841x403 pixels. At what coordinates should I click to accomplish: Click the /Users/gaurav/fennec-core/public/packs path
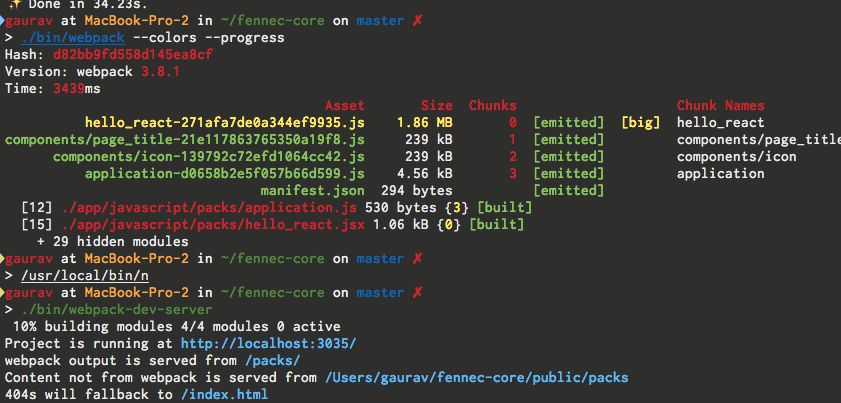(476, 378)
